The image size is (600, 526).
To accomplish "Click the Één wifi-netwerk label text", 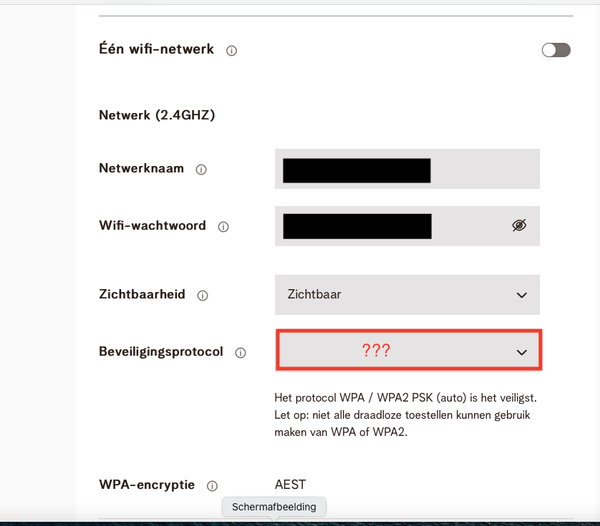I will [156, 49].
